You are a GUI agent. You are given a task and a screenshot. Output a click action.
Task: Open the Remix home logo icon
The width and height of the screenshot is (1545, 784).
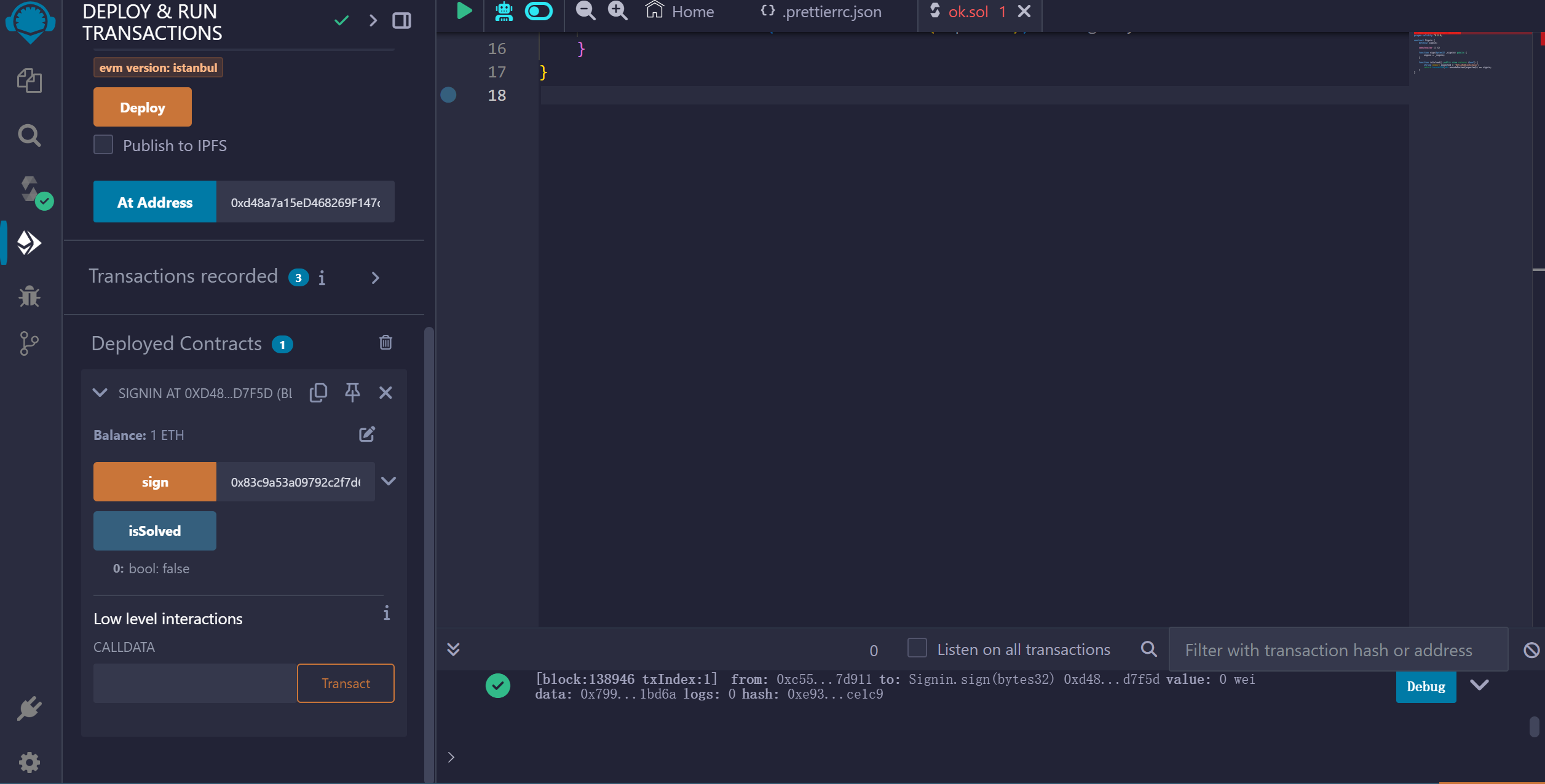30,22
